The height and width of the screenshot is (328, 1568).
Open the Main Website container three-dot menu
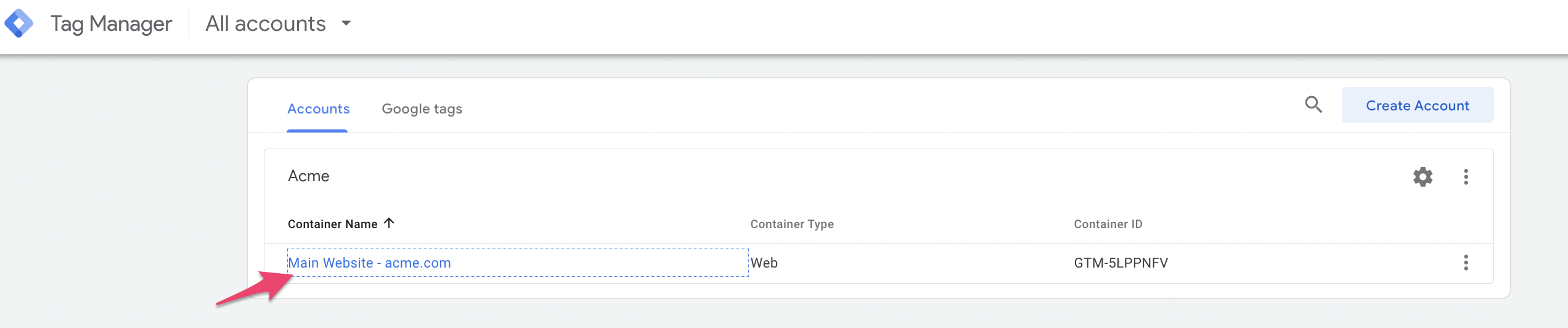click(x=1466, y=263)
